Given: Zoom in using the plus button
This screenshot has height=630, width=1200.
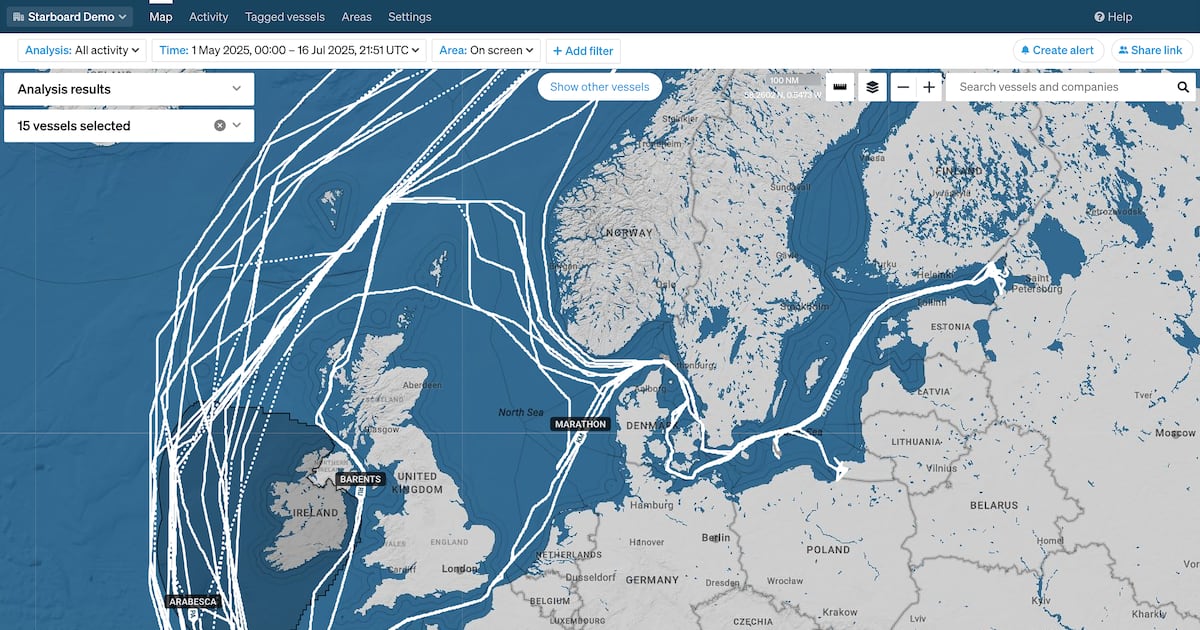Looking at the screenshot, I should (929, 87).
